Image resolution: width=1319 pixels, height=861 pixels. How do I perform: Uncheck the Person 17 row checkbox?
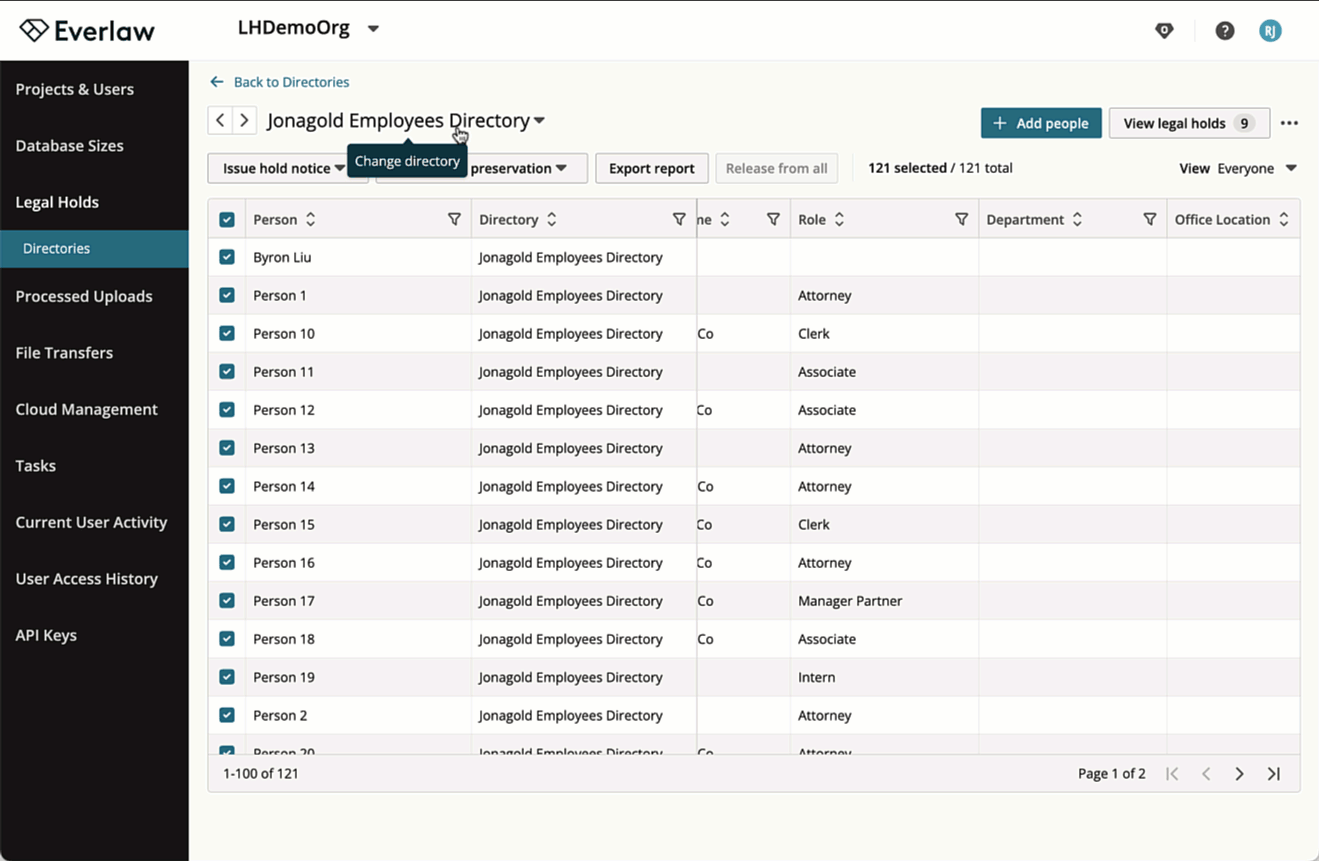(x=227, y=600)
